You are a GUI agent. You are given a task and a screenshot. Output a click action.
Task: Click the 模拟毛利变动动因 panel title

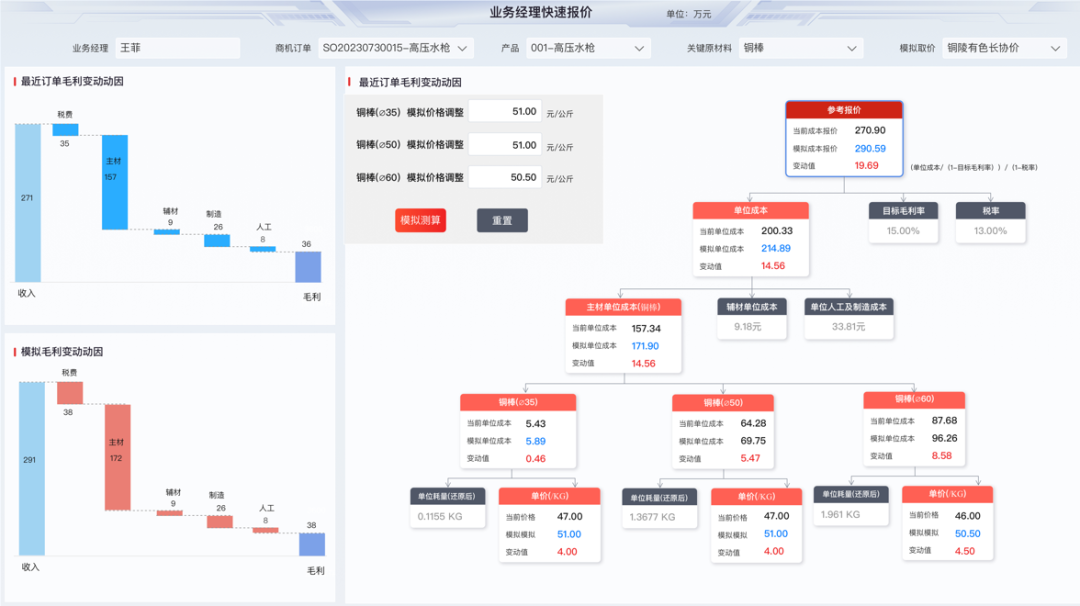(x=62, y=352)
